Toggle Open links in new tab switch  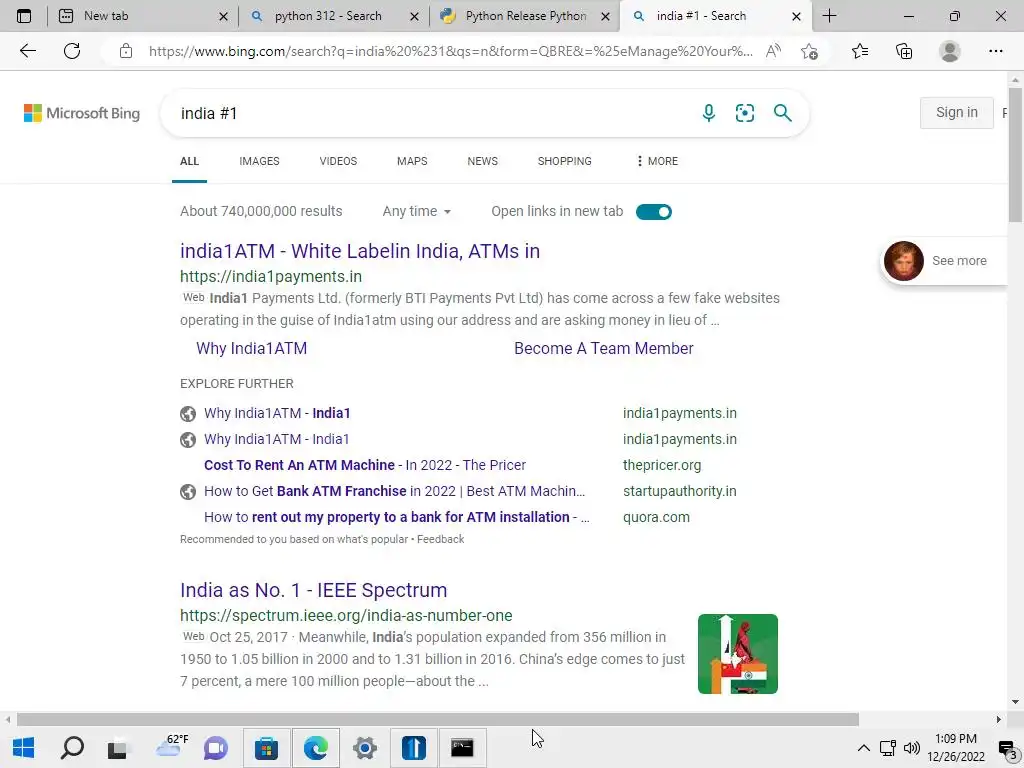pyautogui.click(x=654, y=212)
